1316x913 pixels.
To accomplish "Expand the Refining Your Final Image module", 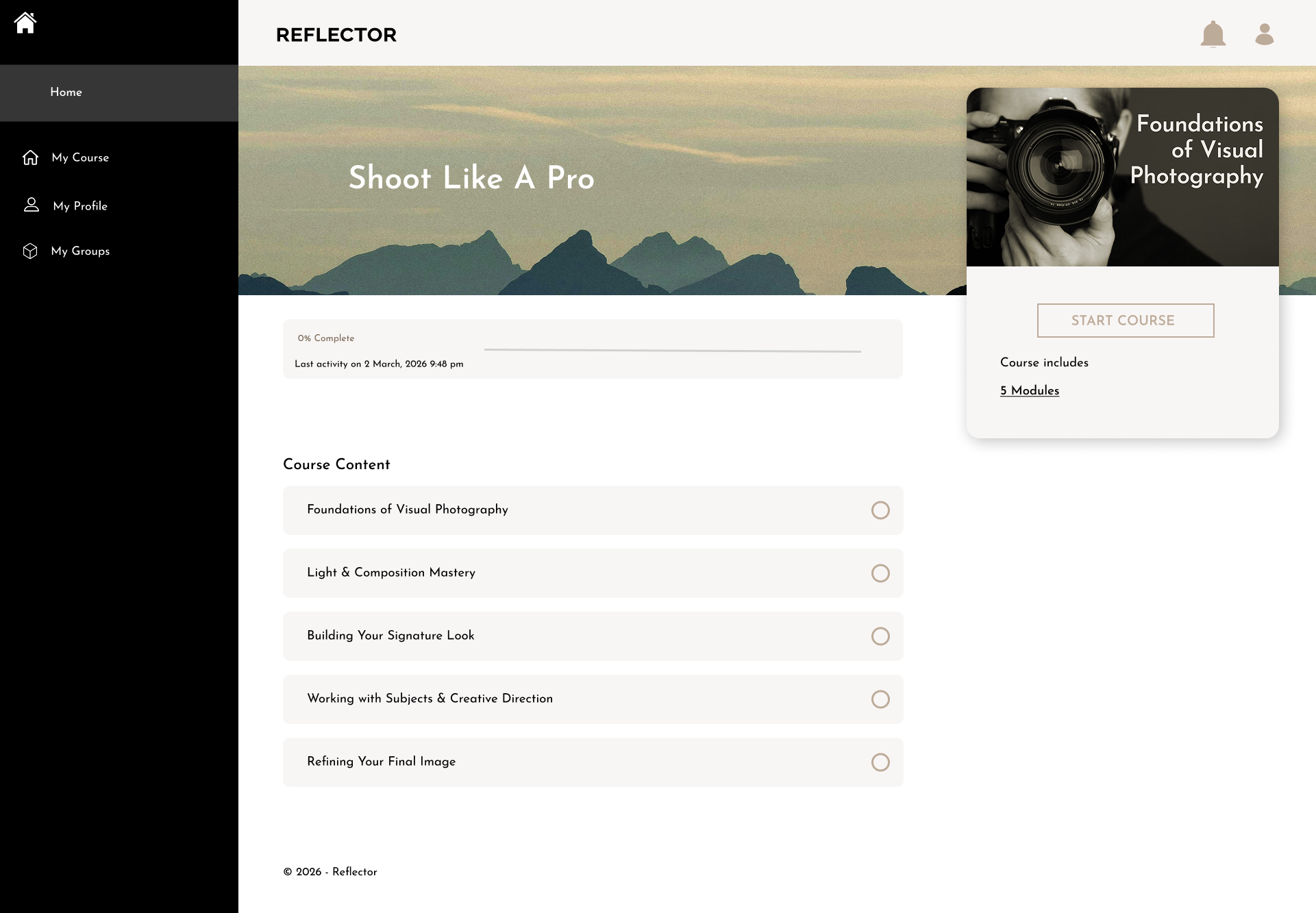I will coord(382,762).
